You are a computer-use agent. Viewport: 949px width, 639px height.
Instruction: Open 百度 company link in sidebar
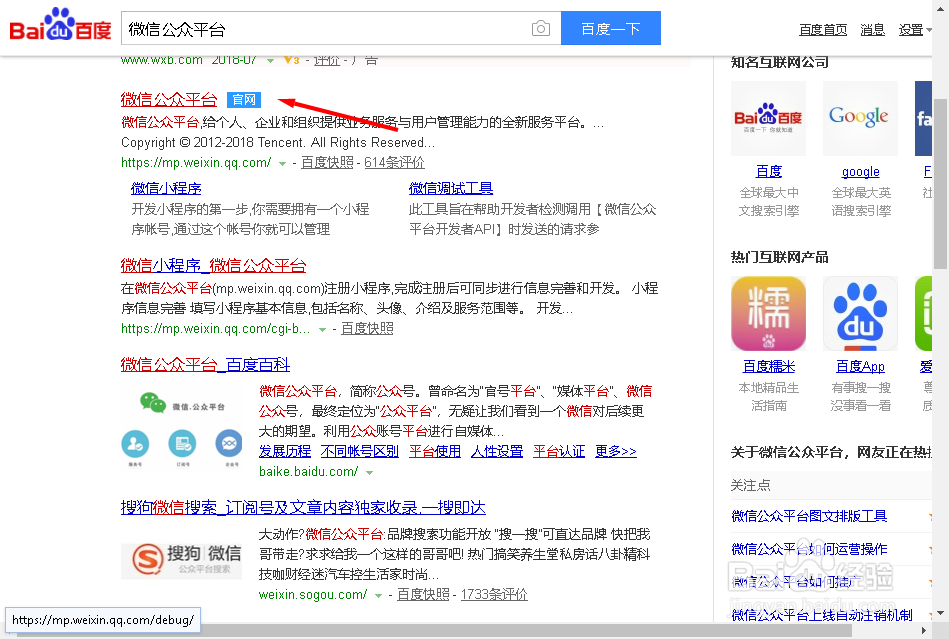coord(769,171)
